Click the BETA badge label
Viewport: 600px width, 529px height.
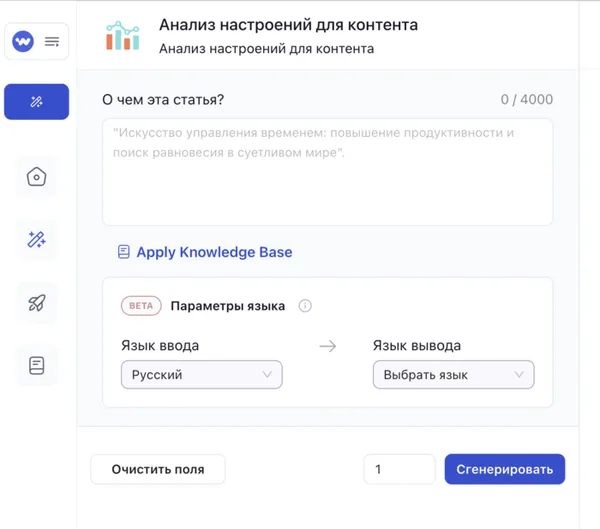(141, 306)
